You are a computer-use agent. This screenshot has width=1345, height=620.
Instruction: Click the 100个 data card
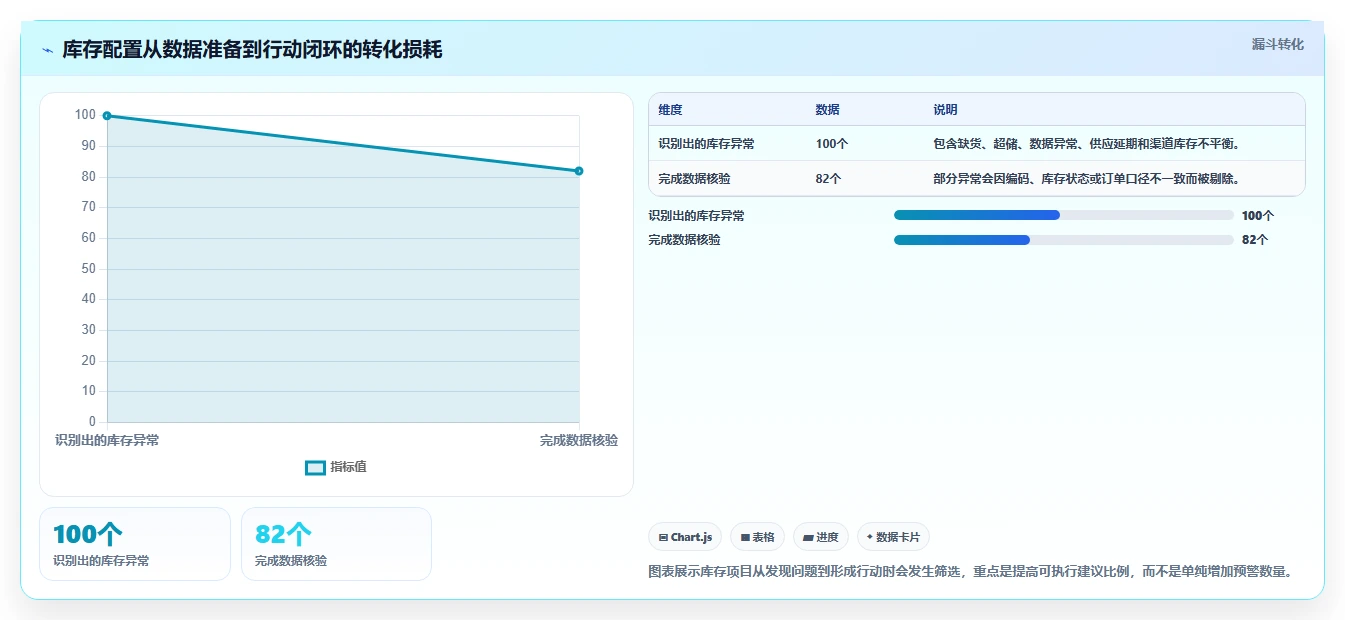pos(135,544)
